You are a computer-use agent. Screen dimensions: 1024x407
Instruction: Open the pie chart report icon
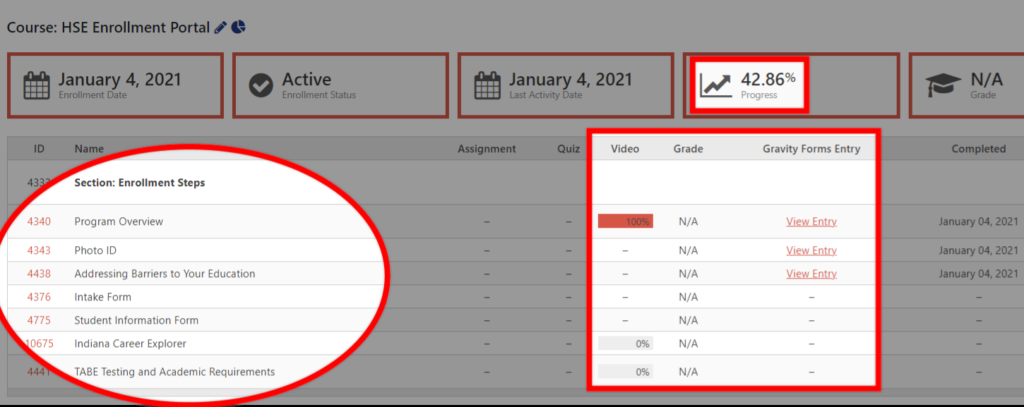238,27
